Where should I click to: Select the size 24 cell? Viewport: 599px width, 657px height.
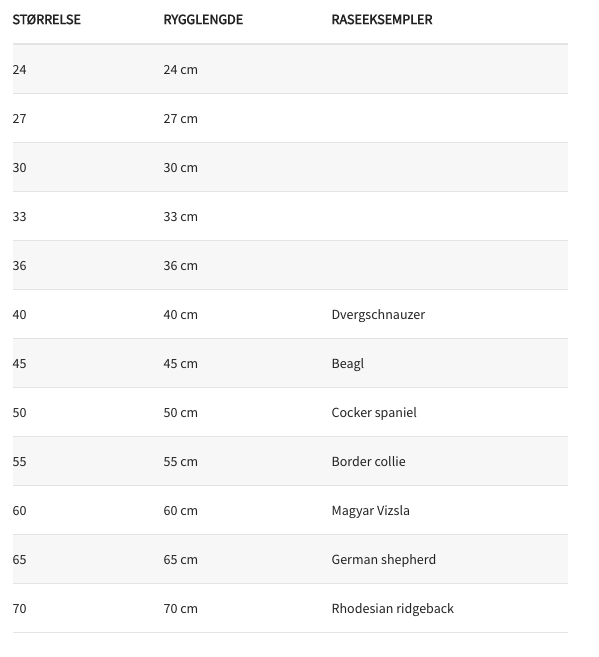(19, 70)
